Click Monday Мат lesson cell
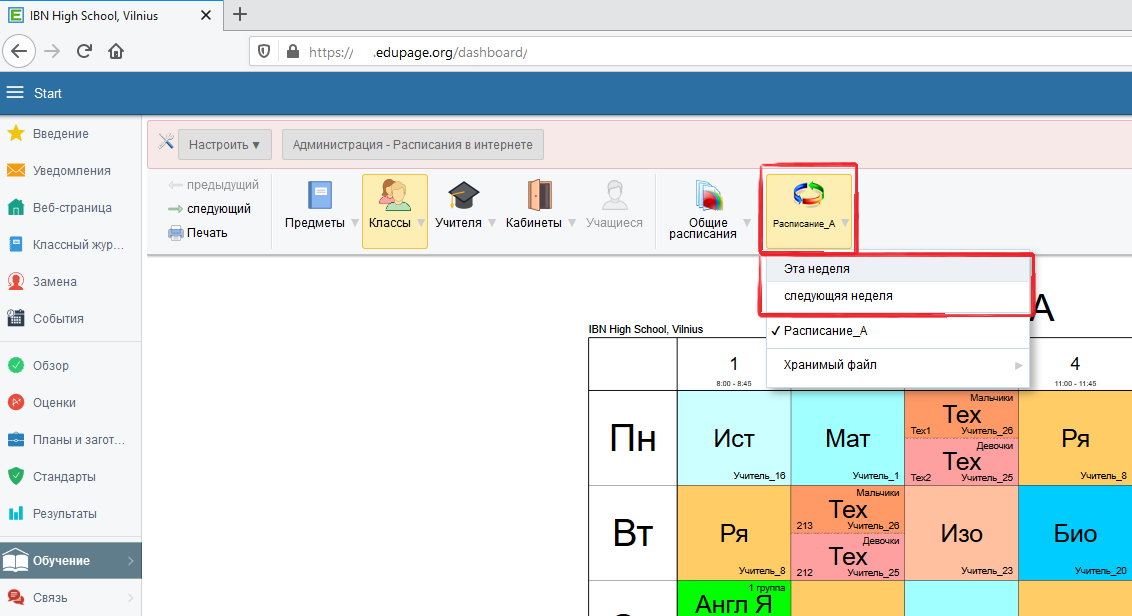This screenshot has width=1132, height=616. pos(848,438)
